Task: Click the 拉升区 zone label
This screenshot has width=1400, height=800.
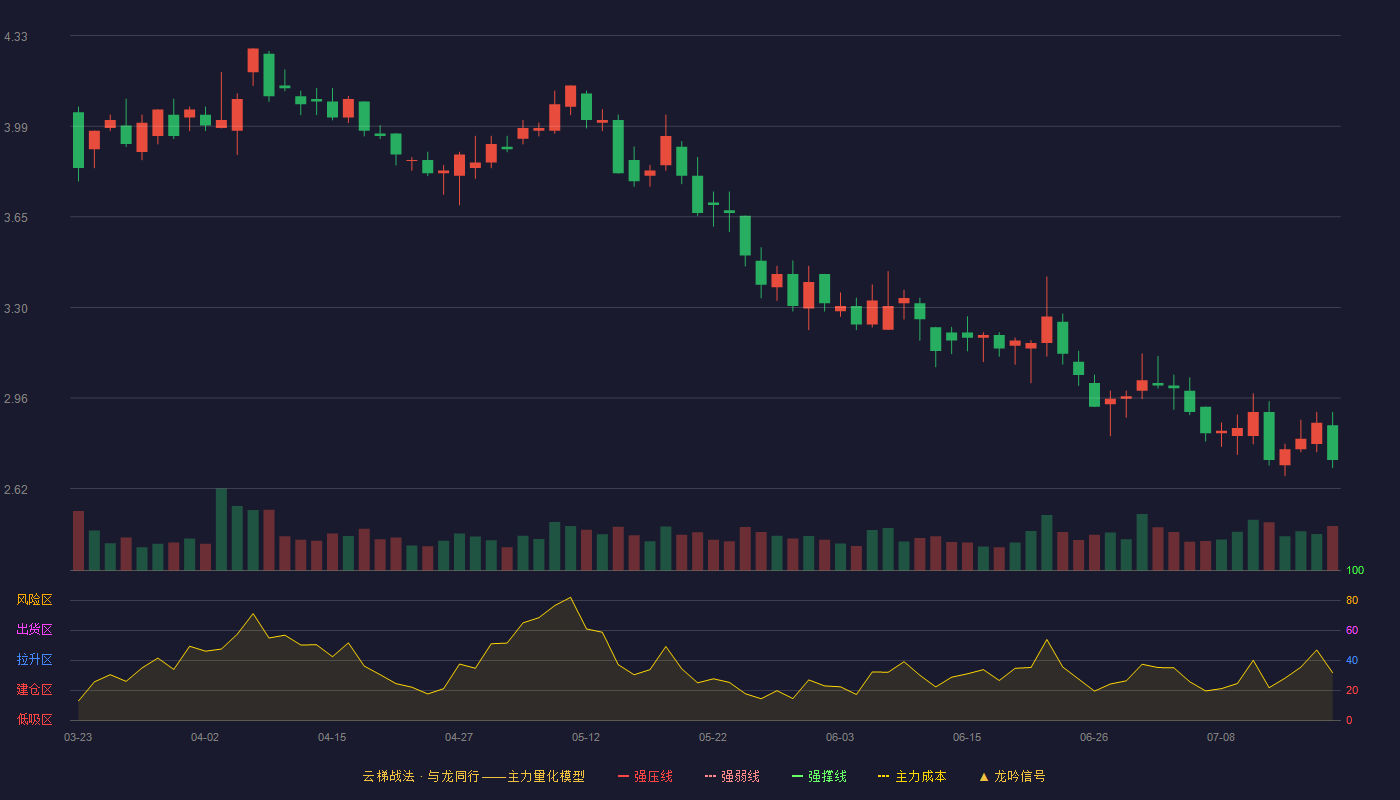Action: click(34, 660)
